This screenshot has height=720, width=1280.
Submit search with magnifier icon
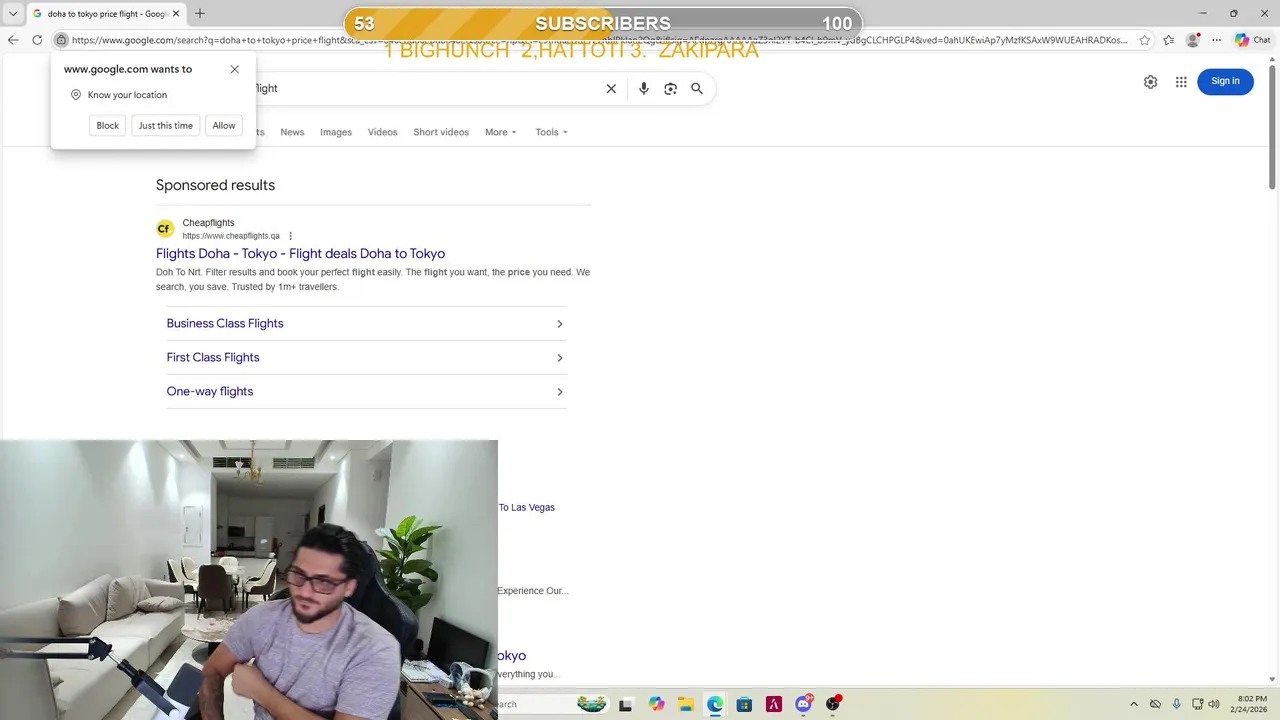697,88
